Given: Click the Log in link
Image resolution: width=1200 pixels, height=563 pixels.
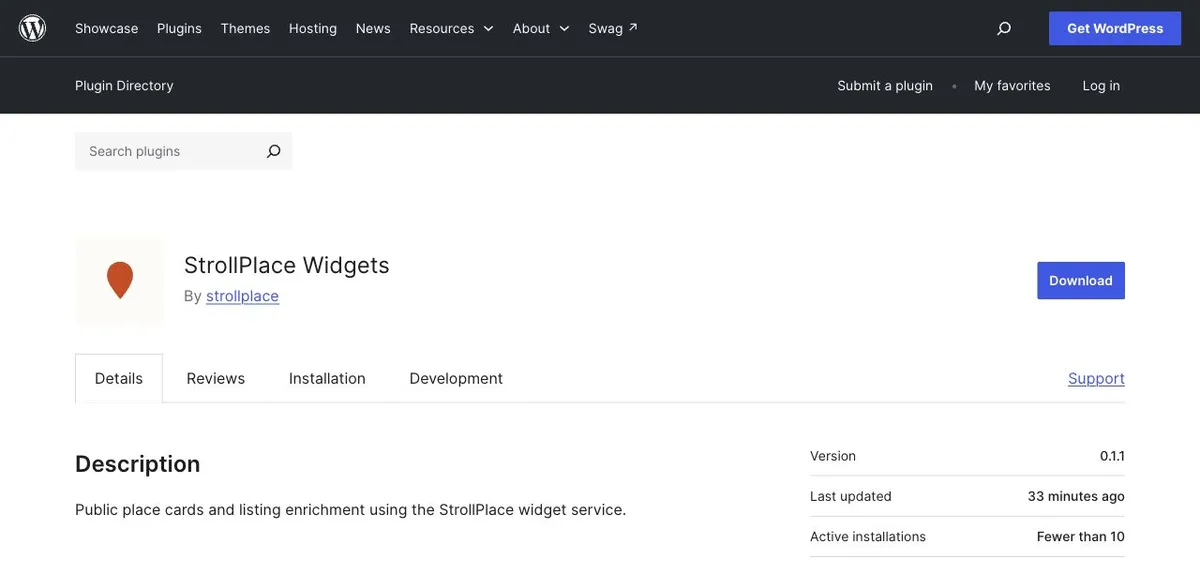Looking at the screenshot, I should [1101, 86].
